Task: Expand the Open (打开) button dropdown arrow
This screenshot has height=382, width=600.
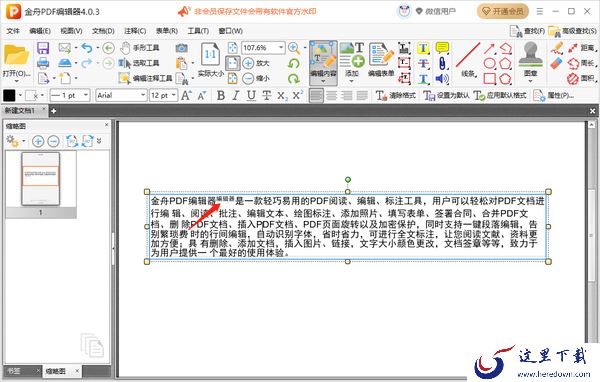Action: pos(16,81)
